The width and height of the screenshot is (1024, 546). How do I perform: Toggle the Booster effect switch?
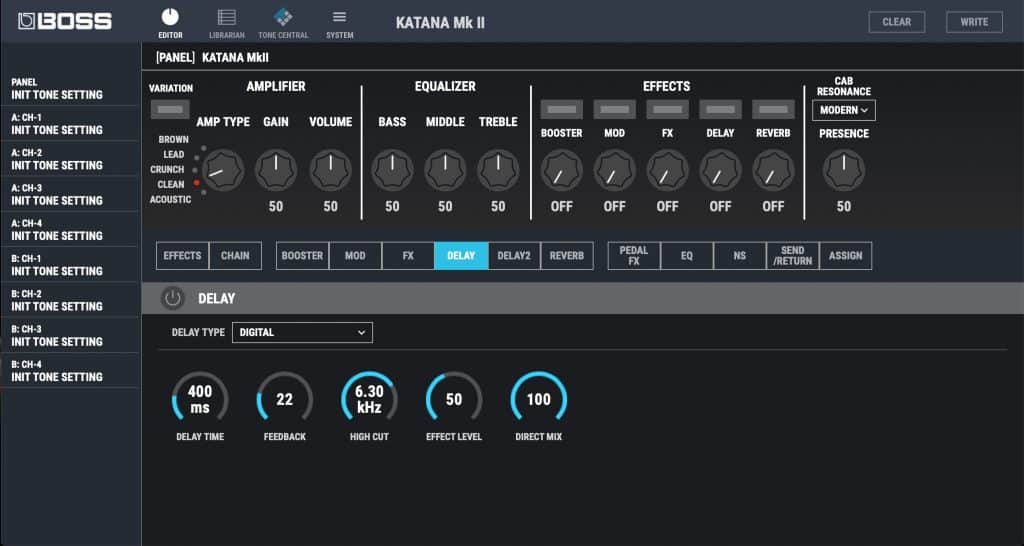561,109
